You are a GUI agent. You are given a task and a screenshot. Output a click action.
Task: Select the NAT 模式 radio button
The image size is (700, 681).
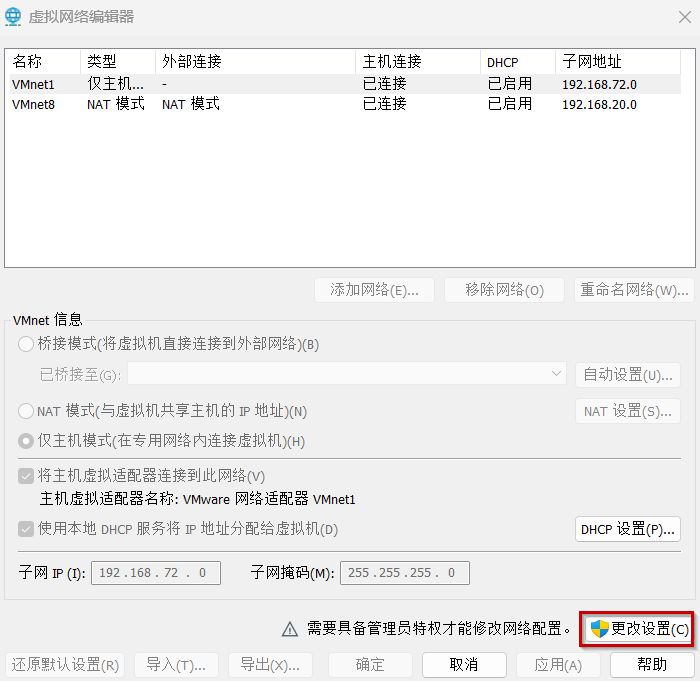[x=26, y=411]
